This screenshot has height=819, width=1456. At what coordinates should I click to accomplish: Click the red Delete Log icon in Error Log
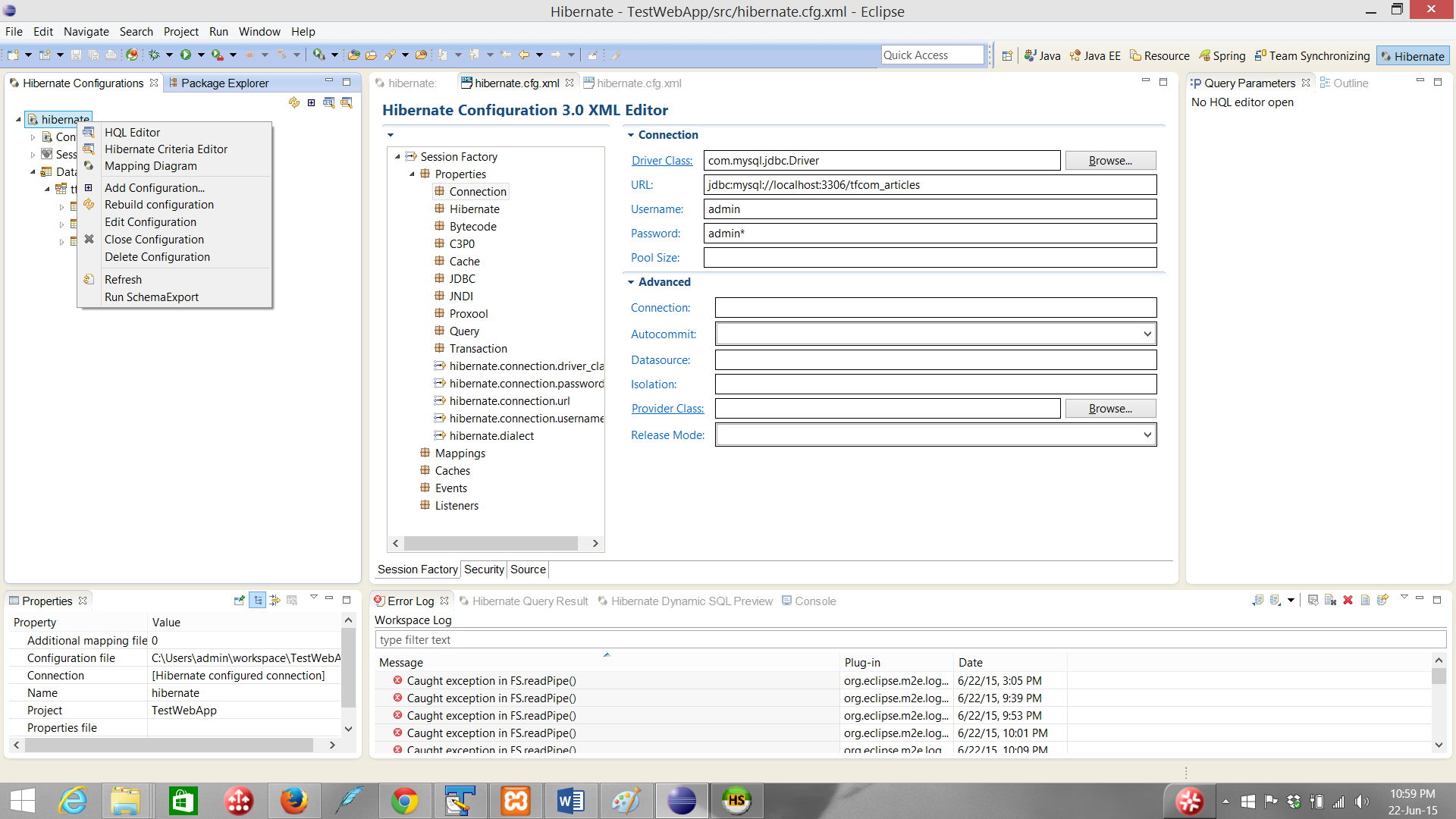coord(1348,600)
